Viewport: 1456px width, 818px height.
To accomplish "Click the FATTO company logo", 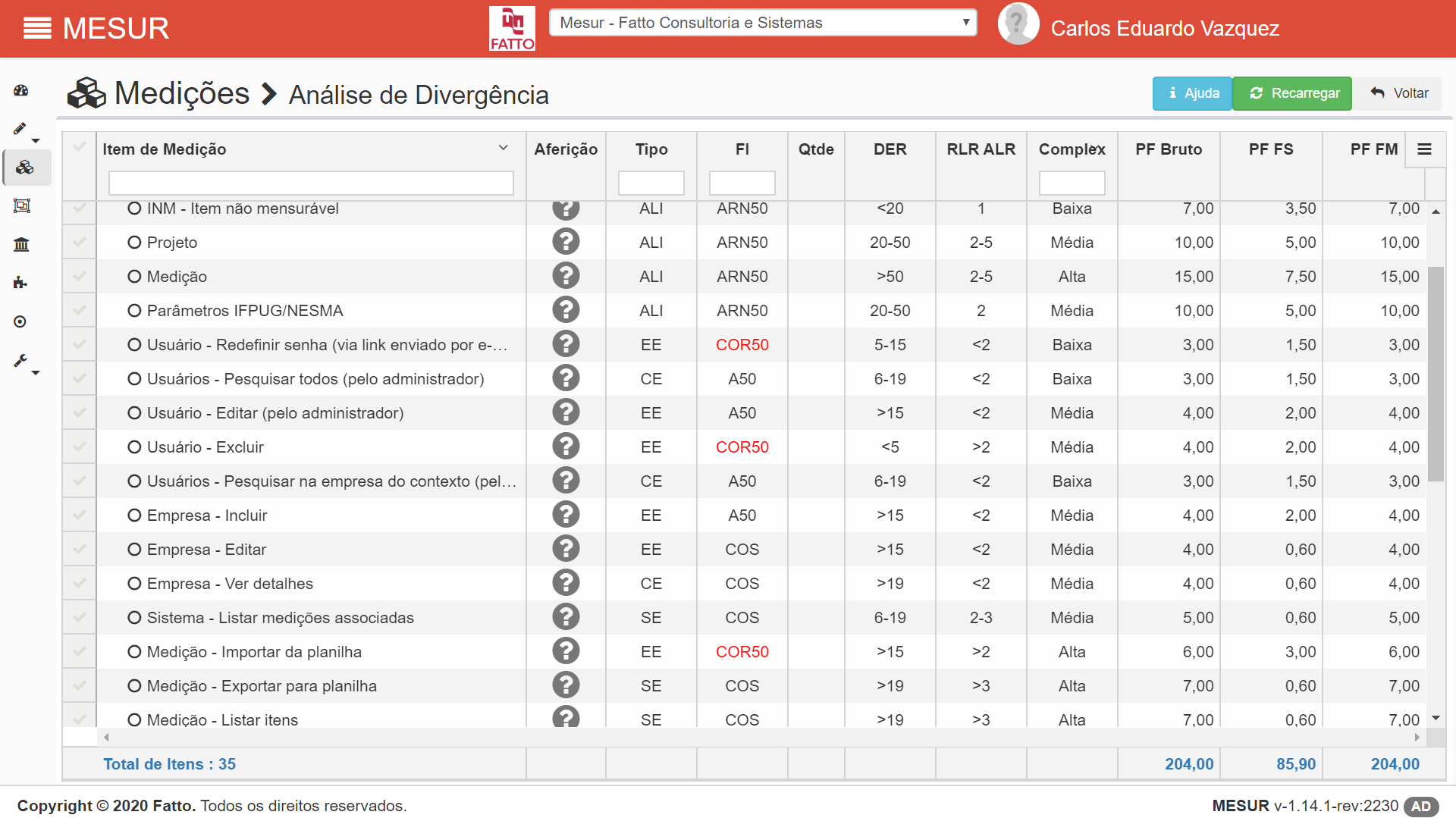I will coord(512,29).
